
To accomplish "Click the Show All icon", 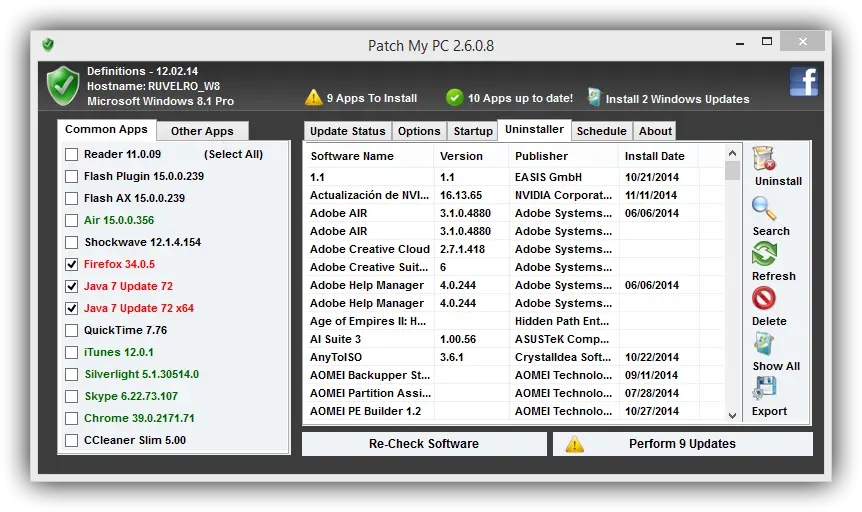I will click(764, 344).
